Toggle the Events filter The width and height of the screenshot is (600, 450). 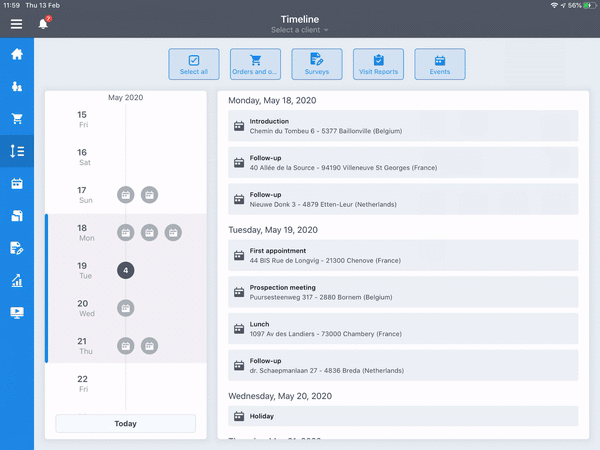tap(440, 64)
